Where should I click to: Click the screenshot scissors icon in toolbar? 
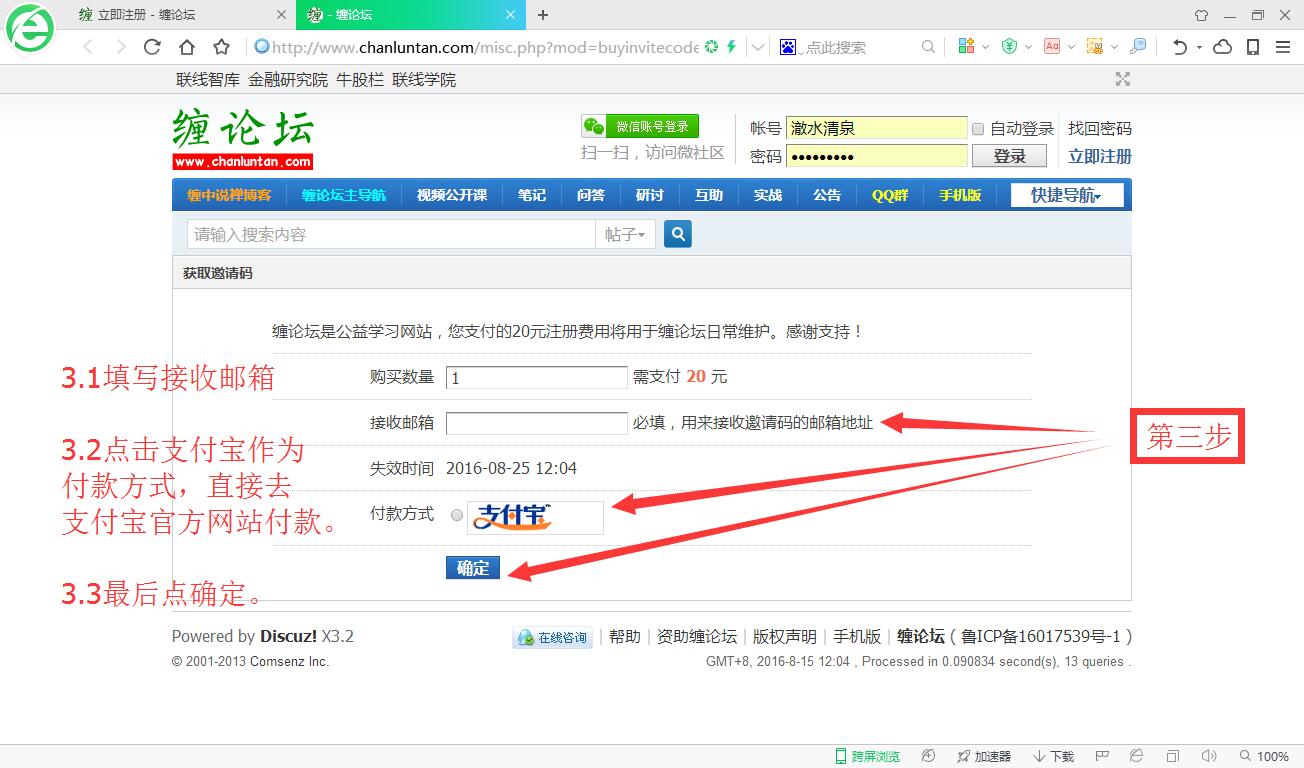pos(1095,47)
